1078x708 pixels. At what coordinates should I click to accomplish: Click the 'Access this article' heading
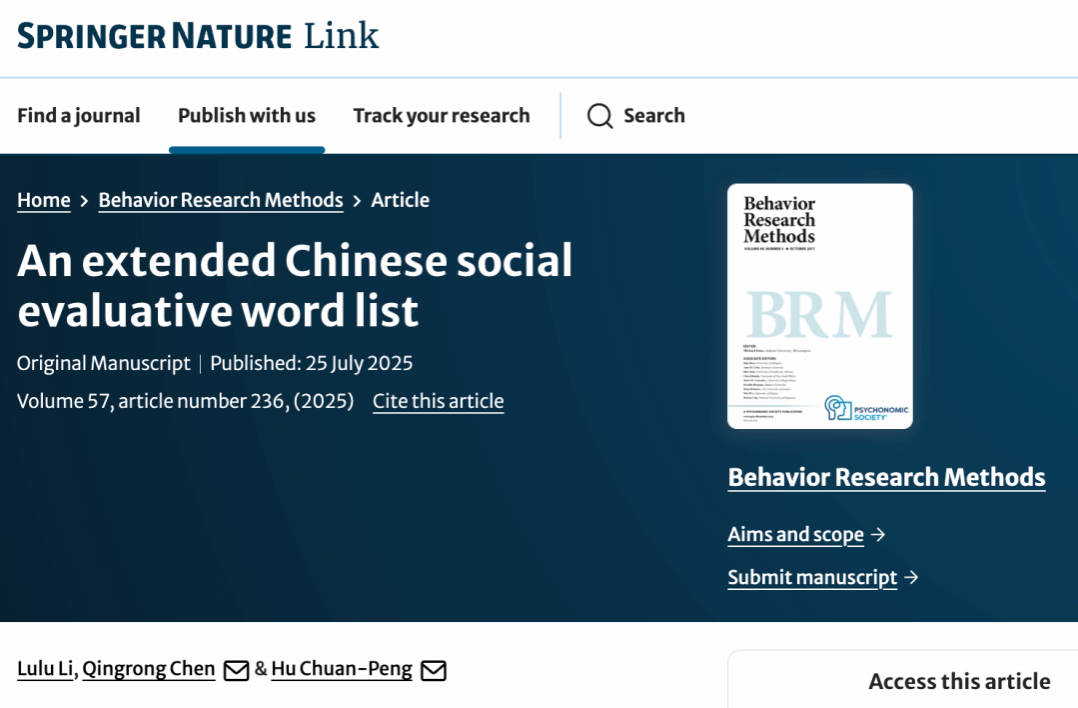pyautogui.click(x=960, y=681)
